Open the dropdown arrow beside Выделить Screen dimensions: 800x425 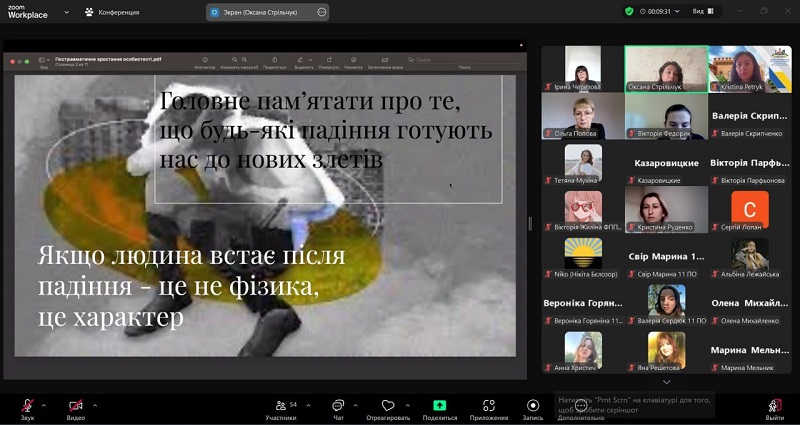310,60
